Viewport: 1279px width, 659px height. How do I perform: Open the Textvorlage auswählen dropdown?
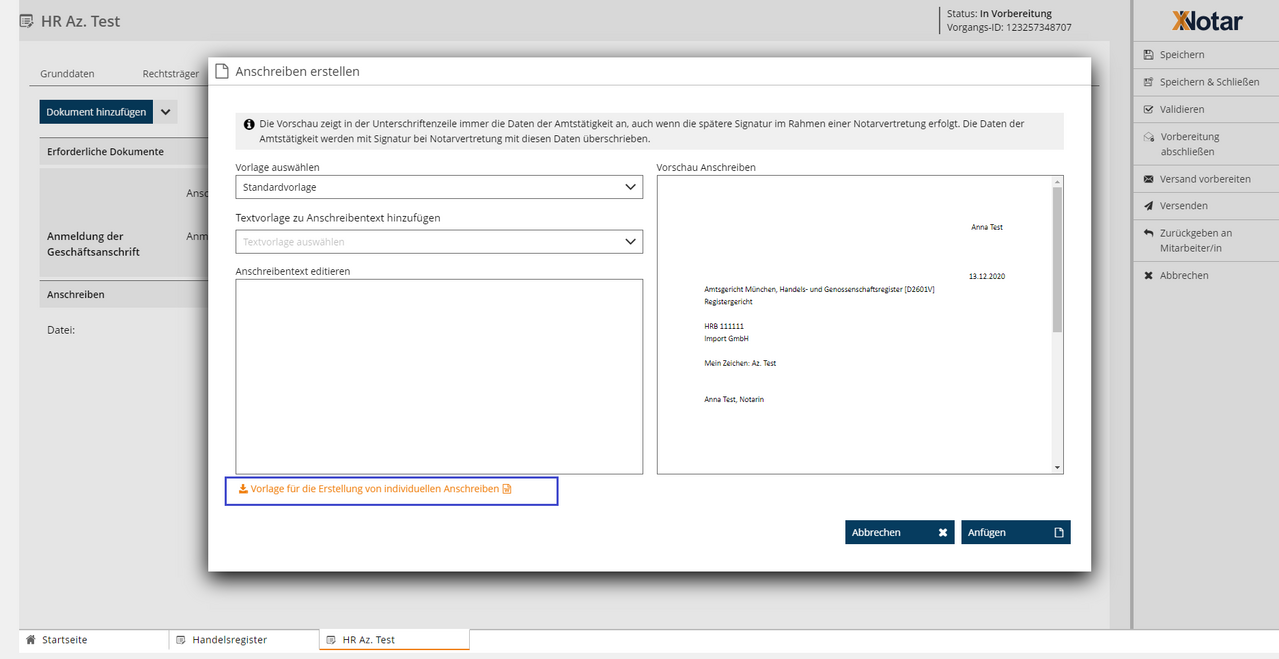coord(439,242)
